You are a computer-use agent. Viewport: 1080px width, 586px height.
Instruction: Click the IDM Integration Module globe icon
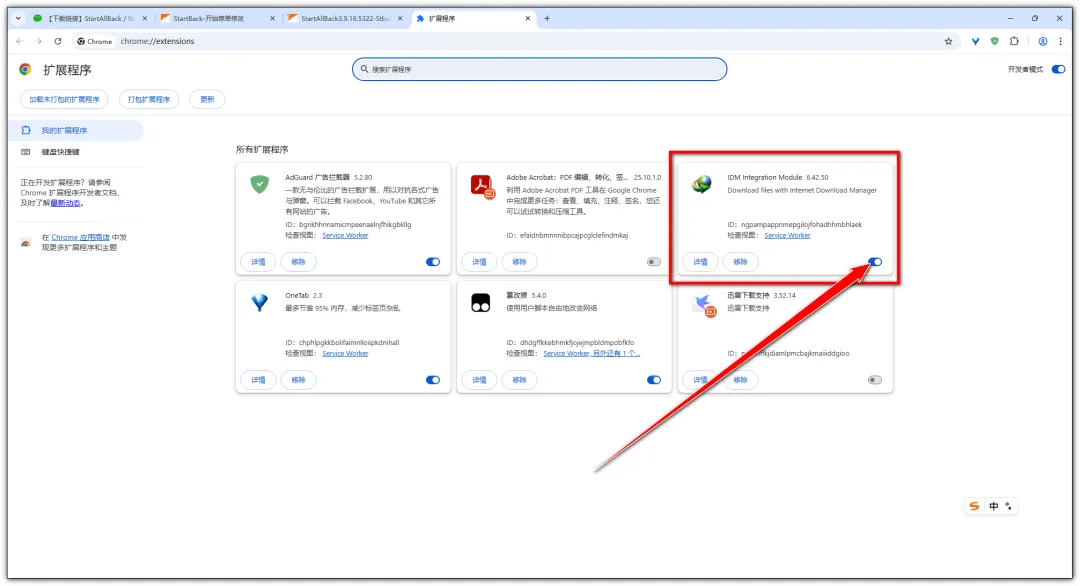[x=702, y=184]
